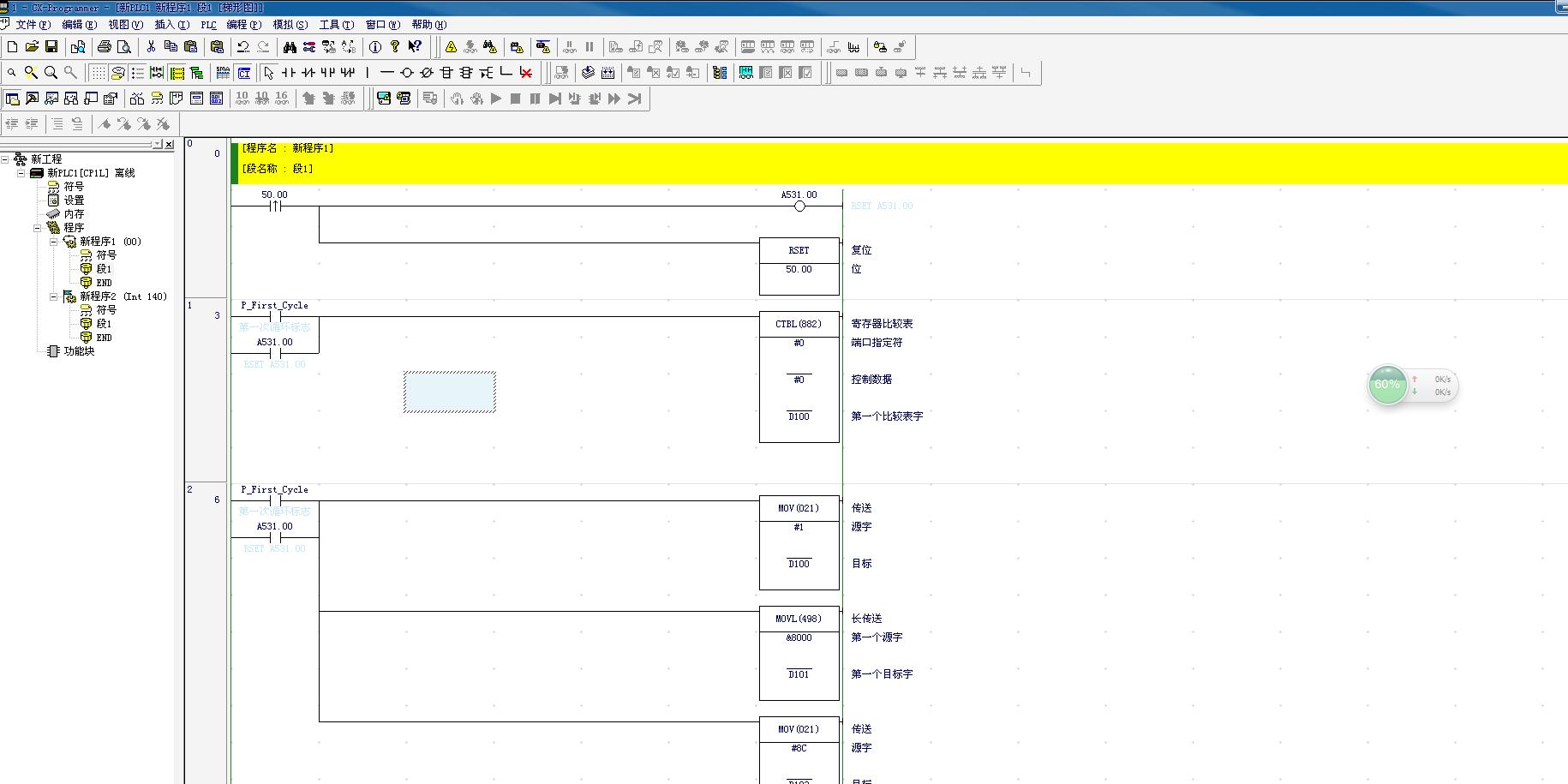Select the 内存 item in project tree
Screen dimensions: 1568x784
[x=74, y=214]
